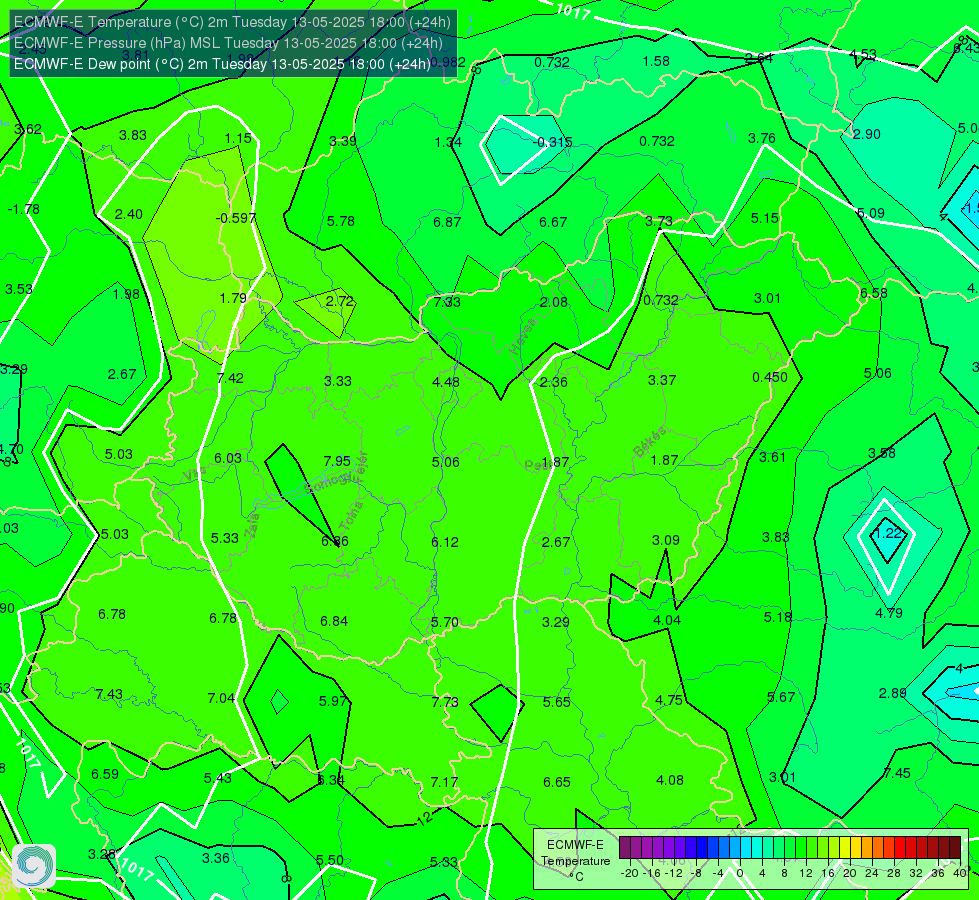Viewport: 979px width, 900px height.
Task: Click the map value 7.17
Action: click(444, 782)
